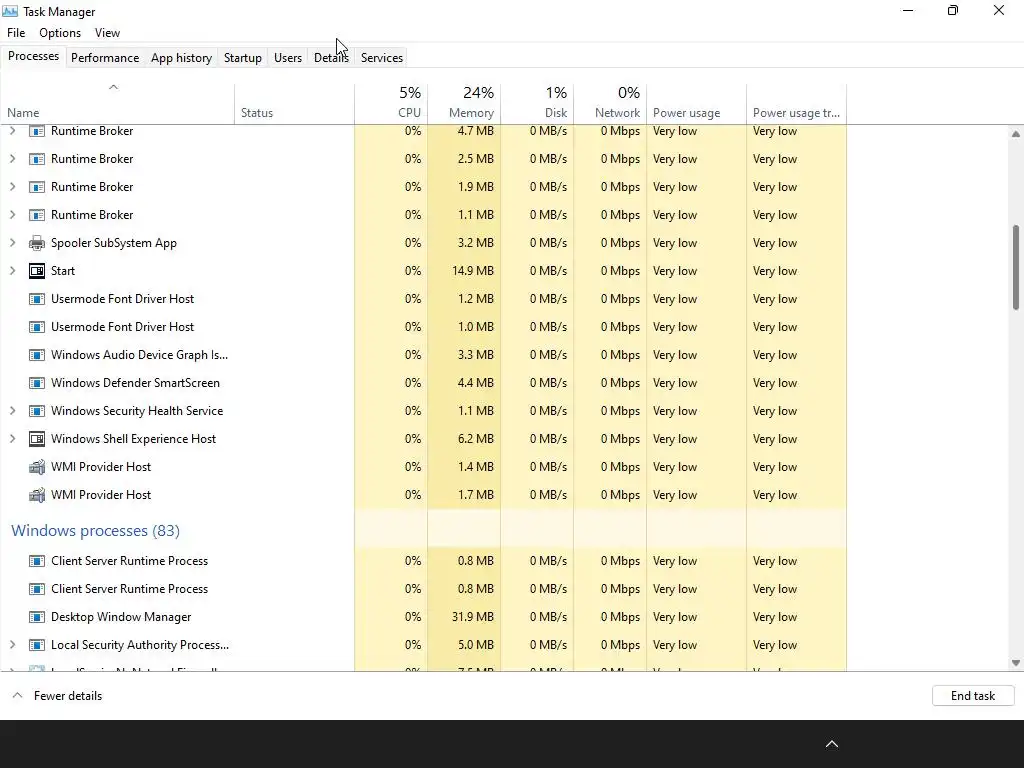Click the taskbar show hidden icons chevron
The height and width of the screenshot is (768, 1024).
831,744
